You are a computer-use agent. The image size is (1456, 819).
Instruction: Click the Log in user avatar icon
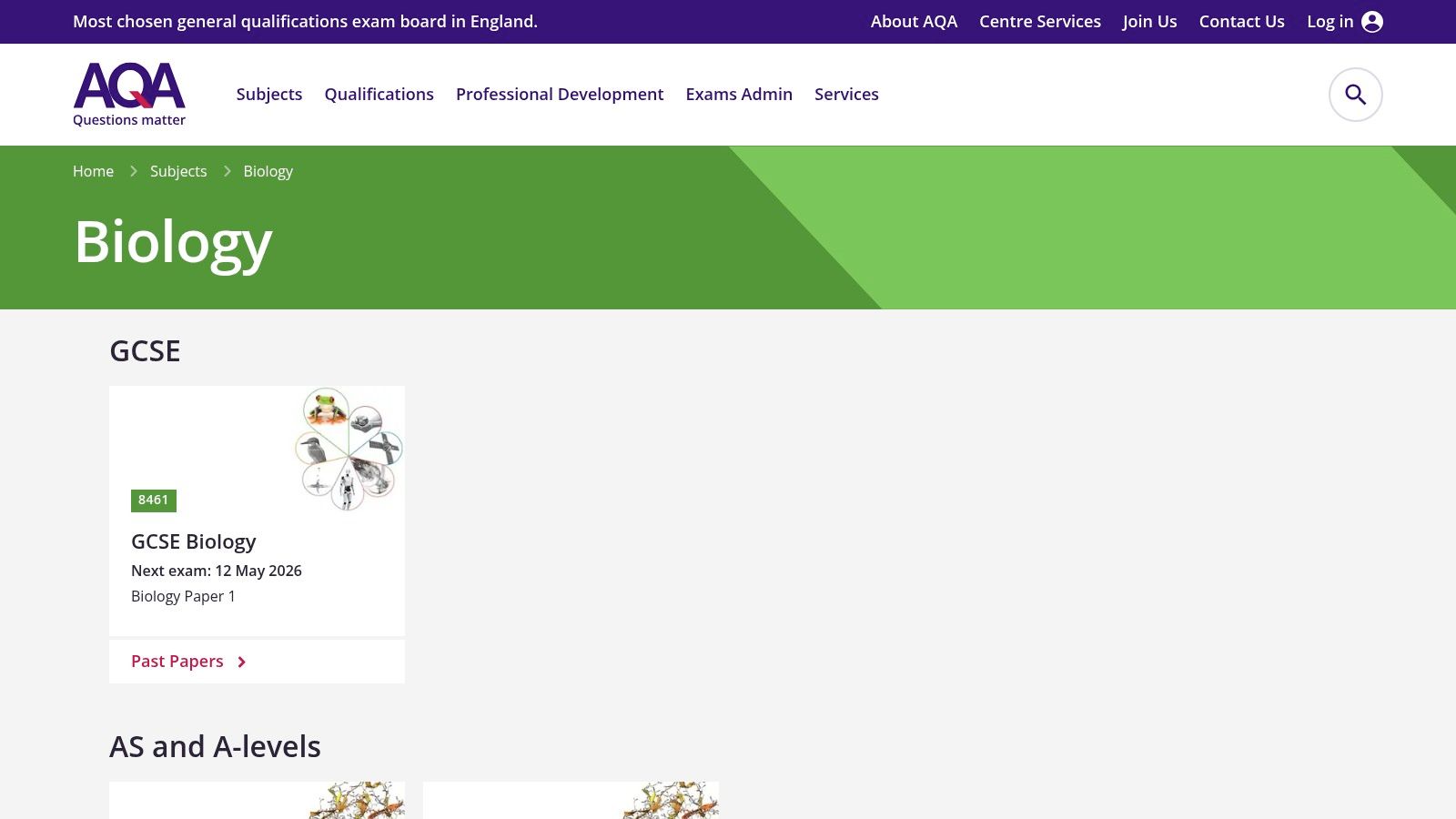point(1372,22)
